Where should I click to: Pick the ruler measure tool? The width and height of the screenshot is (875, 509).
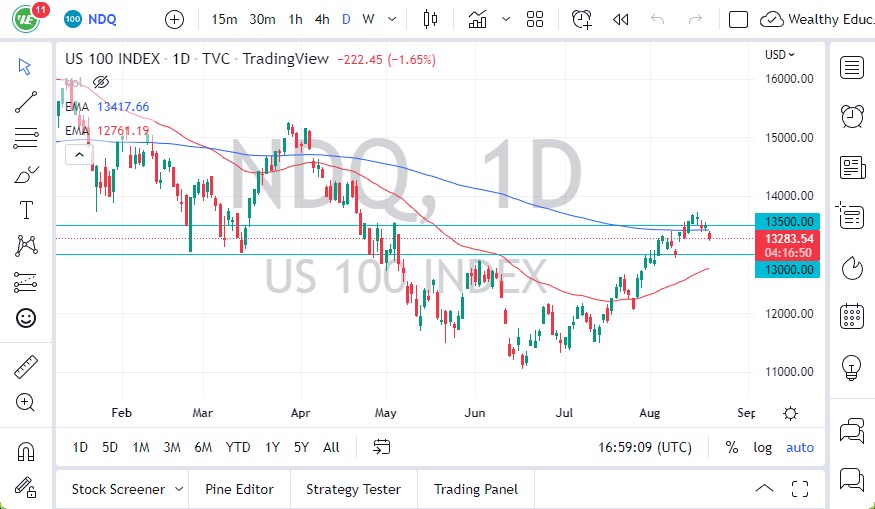pyautogui.click(x=26, y=367)
